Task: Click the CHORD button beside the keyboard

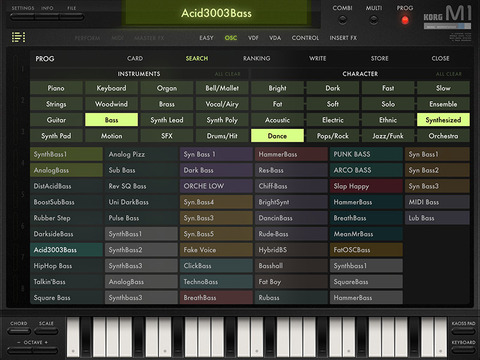Action: pyautogui.click(x=19, y=331)
